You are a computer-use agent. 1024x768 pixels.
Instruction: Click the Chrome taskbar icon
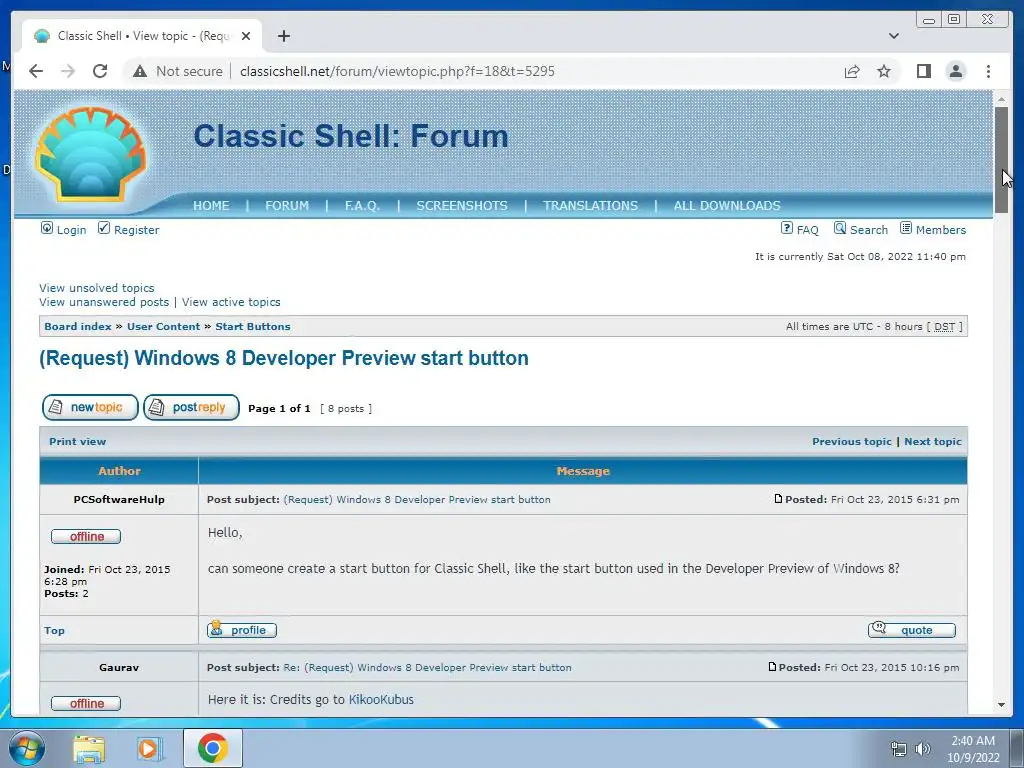[212, 748]
